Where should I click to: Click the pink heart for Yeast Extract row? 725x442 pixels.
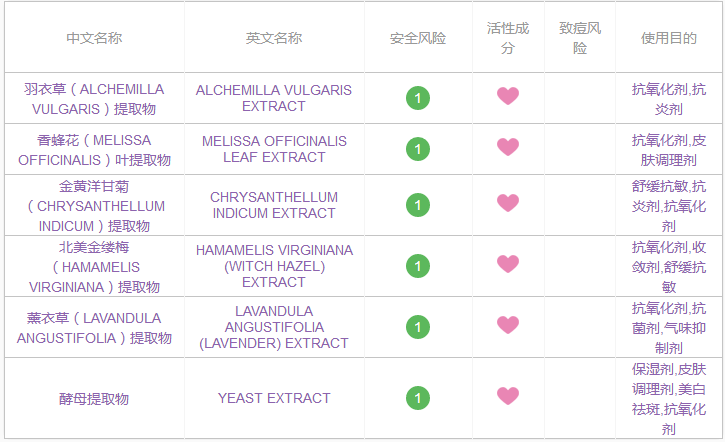click(x=508, y=397)
